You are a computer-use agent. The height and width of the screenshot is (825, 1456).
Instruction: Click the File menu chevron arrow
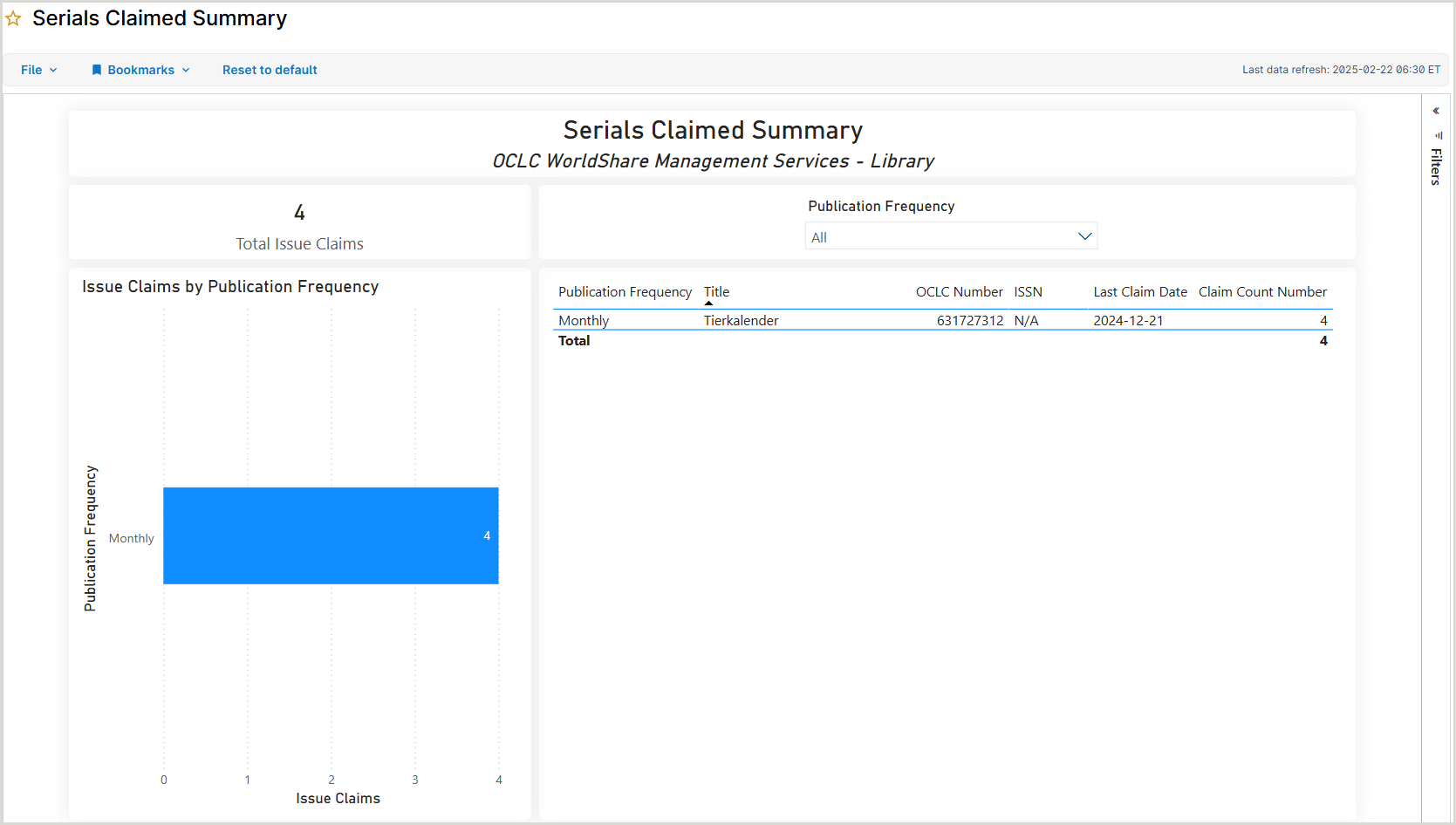pos(53,70)
